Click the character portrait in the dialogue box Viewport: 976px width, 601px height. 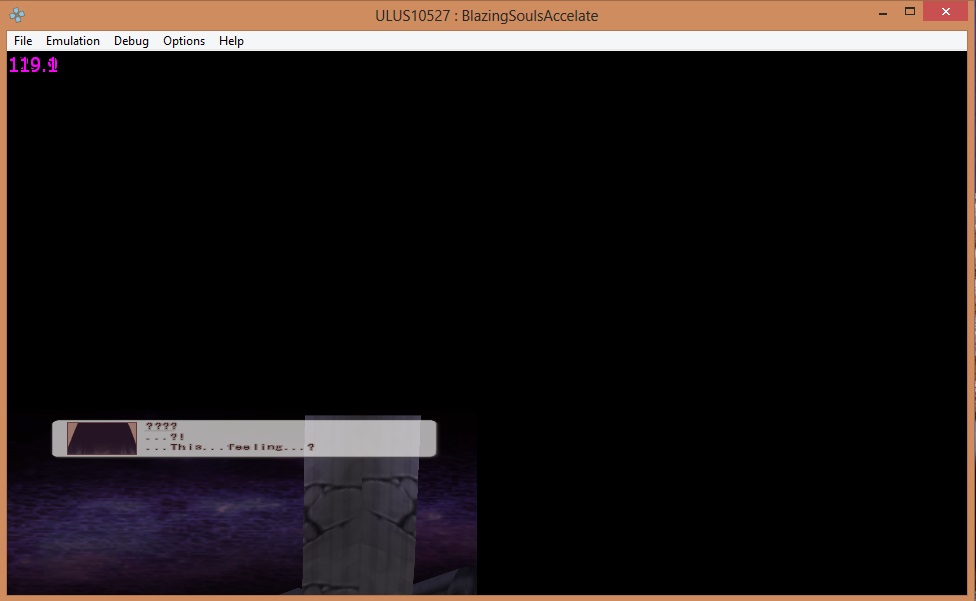click(102, 438)
